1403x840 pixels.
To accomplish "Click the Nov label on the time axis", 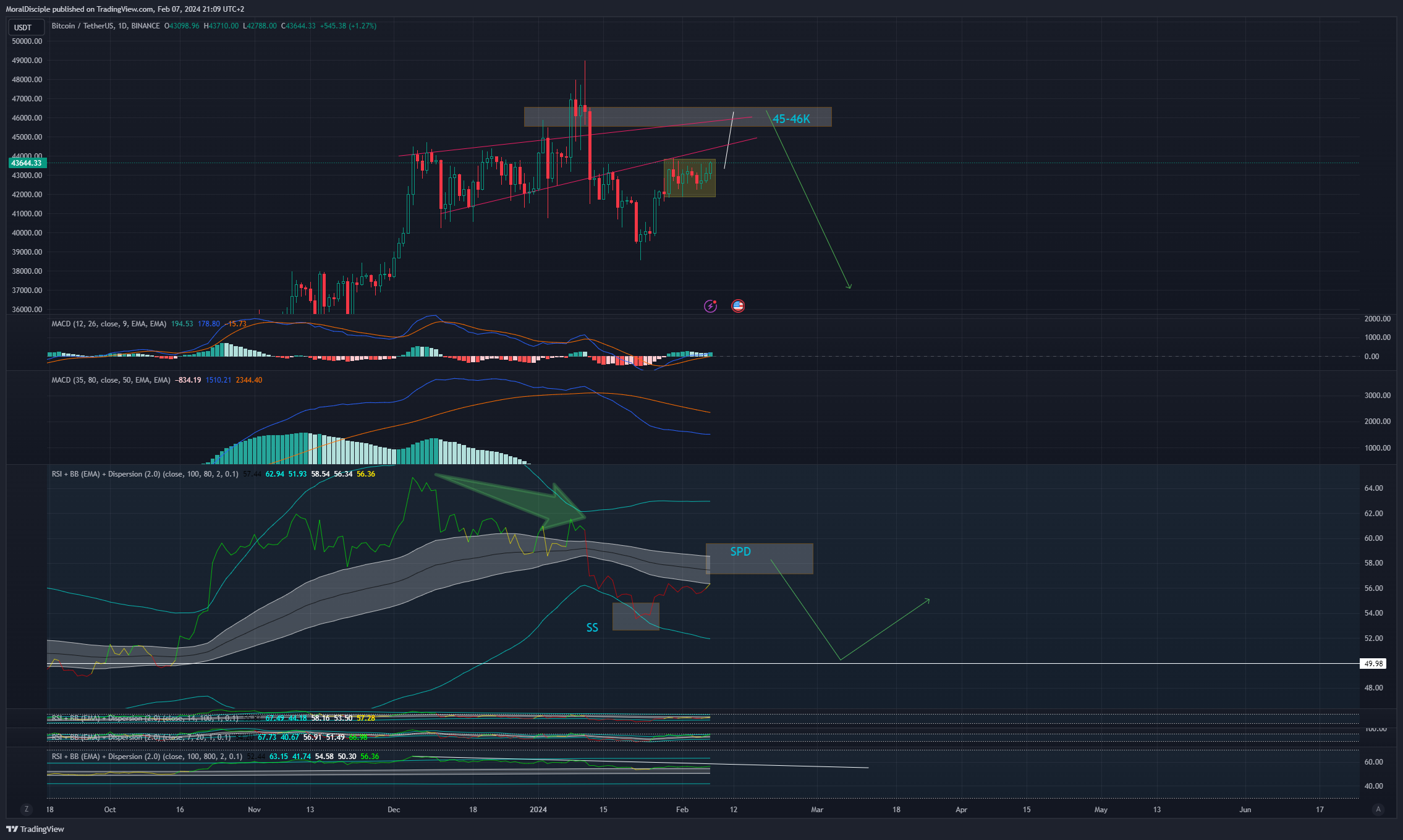I will pos(254,810).
